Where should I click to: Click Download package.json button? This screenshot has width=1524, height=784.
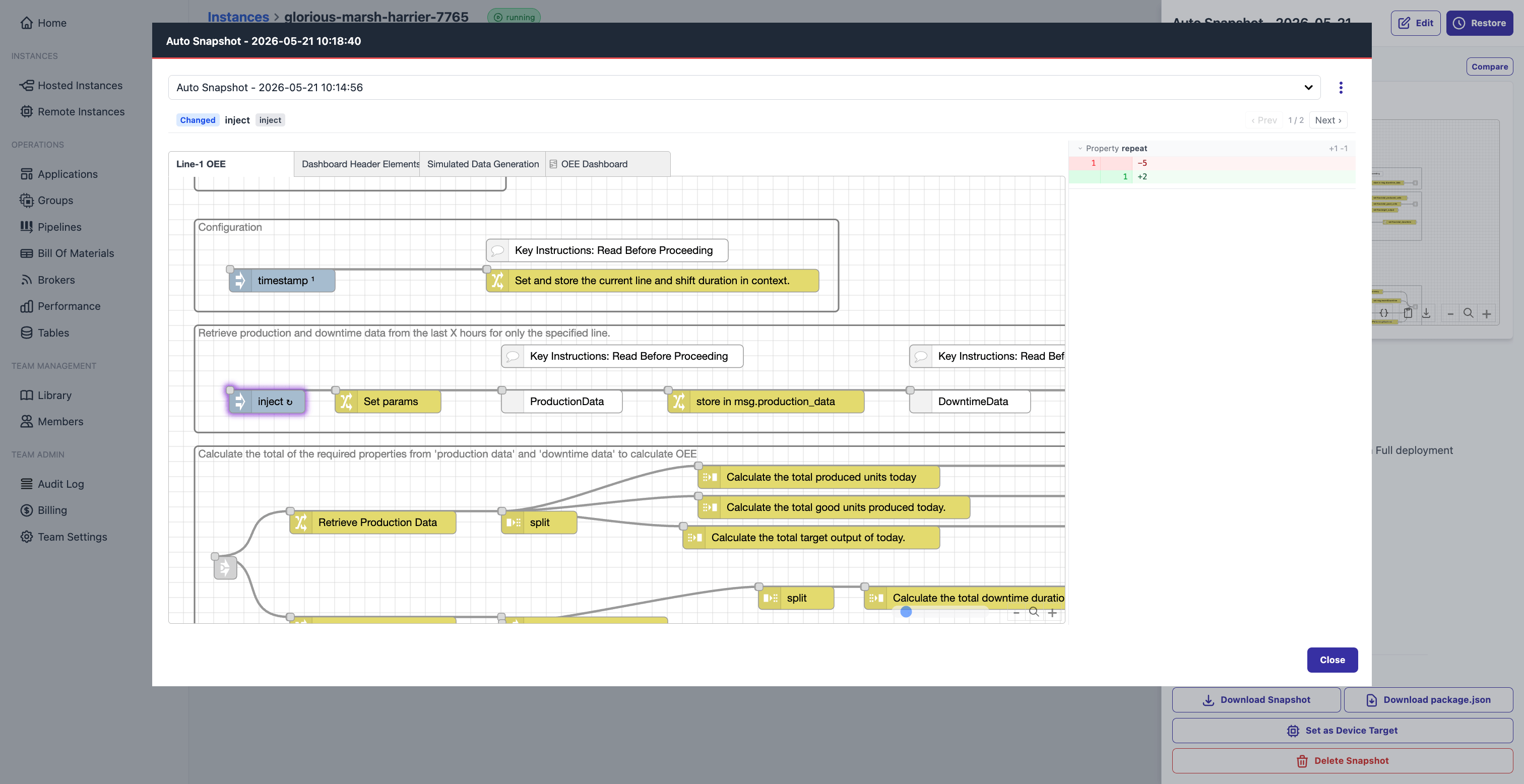1428,699
